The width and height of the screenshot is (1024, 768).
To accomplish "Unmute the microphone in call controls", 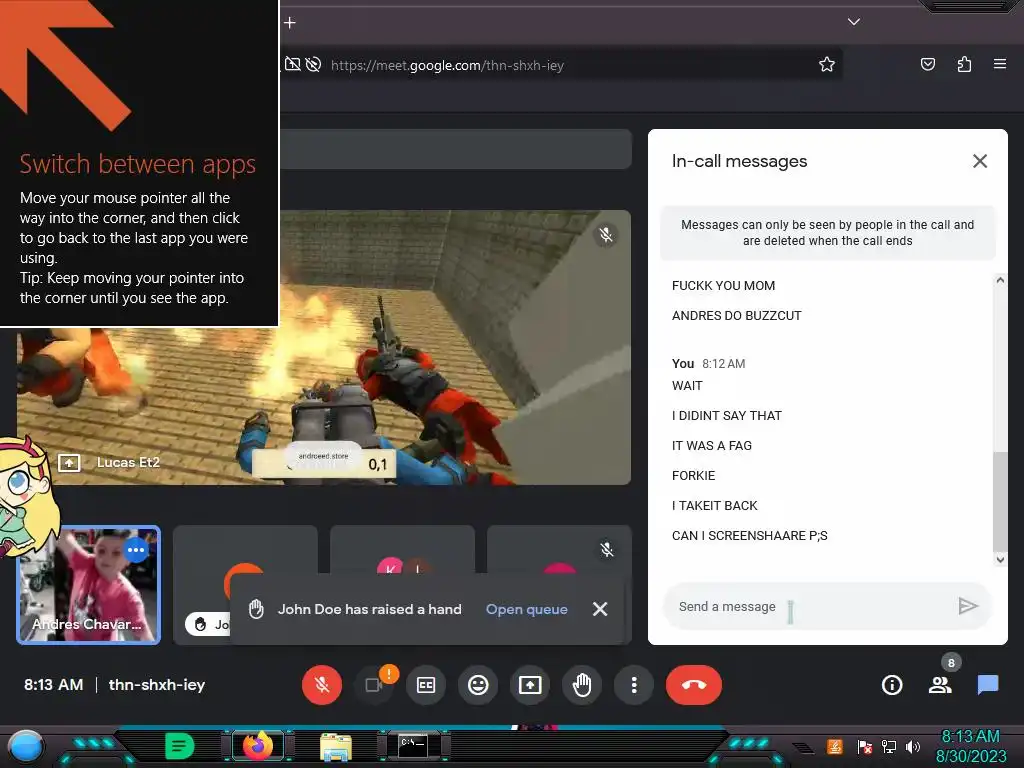I will click(x=321, y=685).
